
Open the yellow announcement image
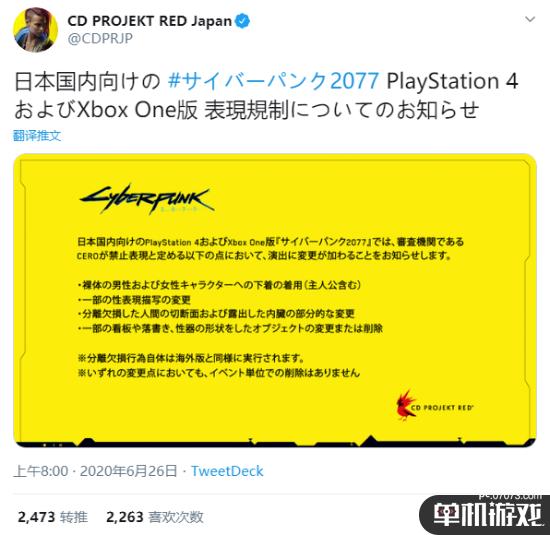click(275, 301)
